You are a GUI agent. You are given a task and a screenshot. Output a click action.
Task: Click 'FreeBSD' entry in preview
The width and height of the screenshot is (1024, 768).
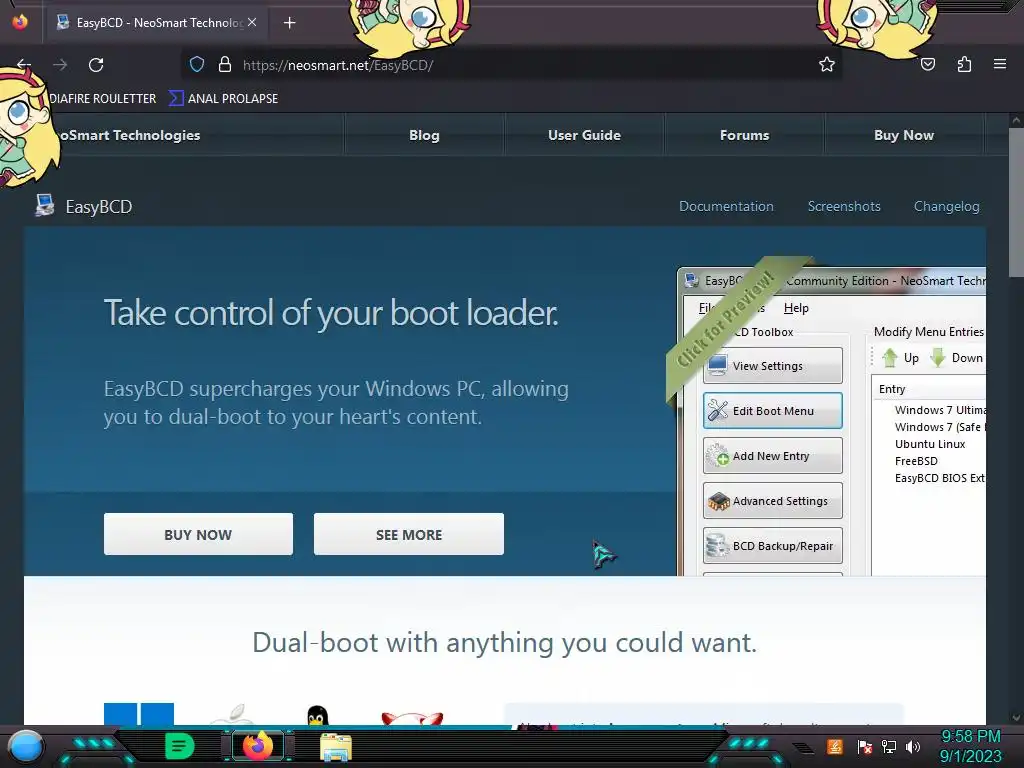click(916, 461)
